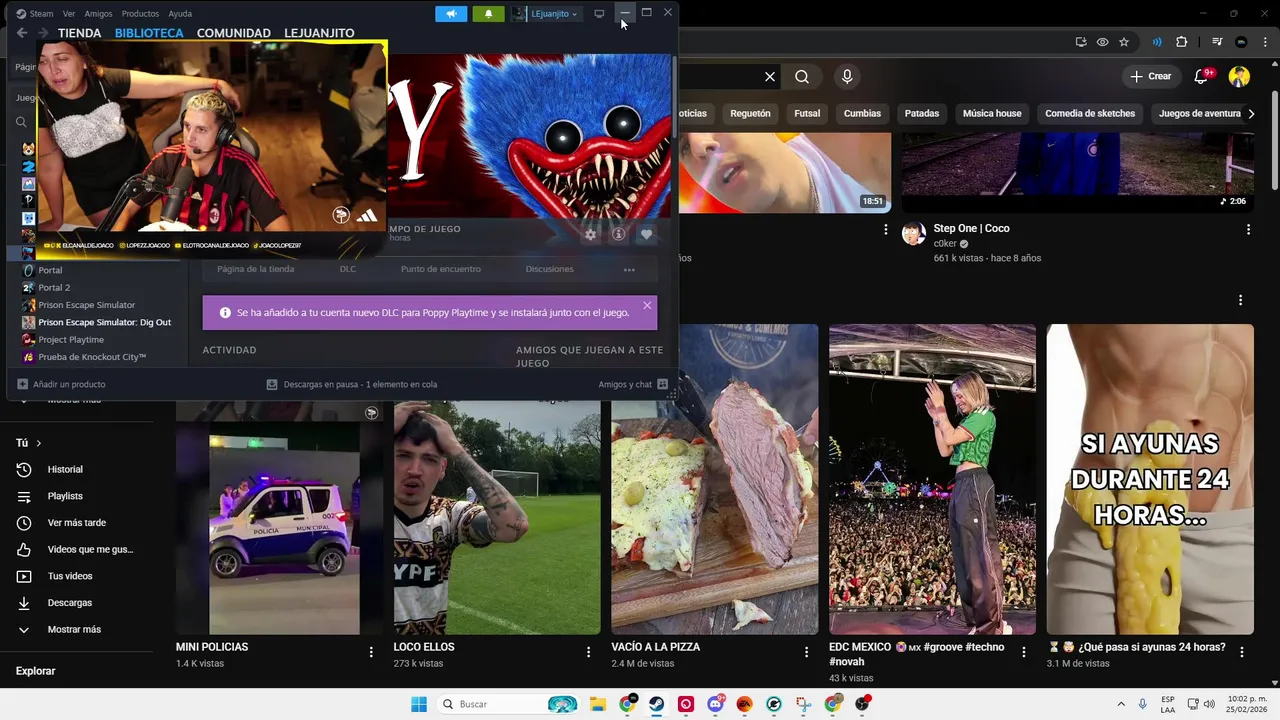The width and height of the screenshot is (1280, 720).
Task: Open options for MINI POLICIAS short
Action: [371, 652]
